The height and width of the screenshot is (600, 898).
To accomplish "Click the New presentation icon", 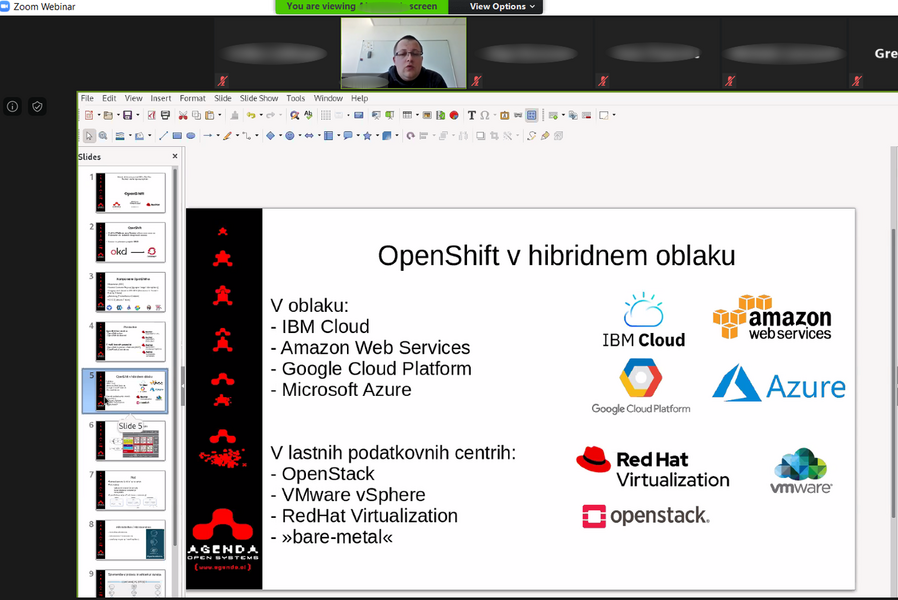I will 89,115.
